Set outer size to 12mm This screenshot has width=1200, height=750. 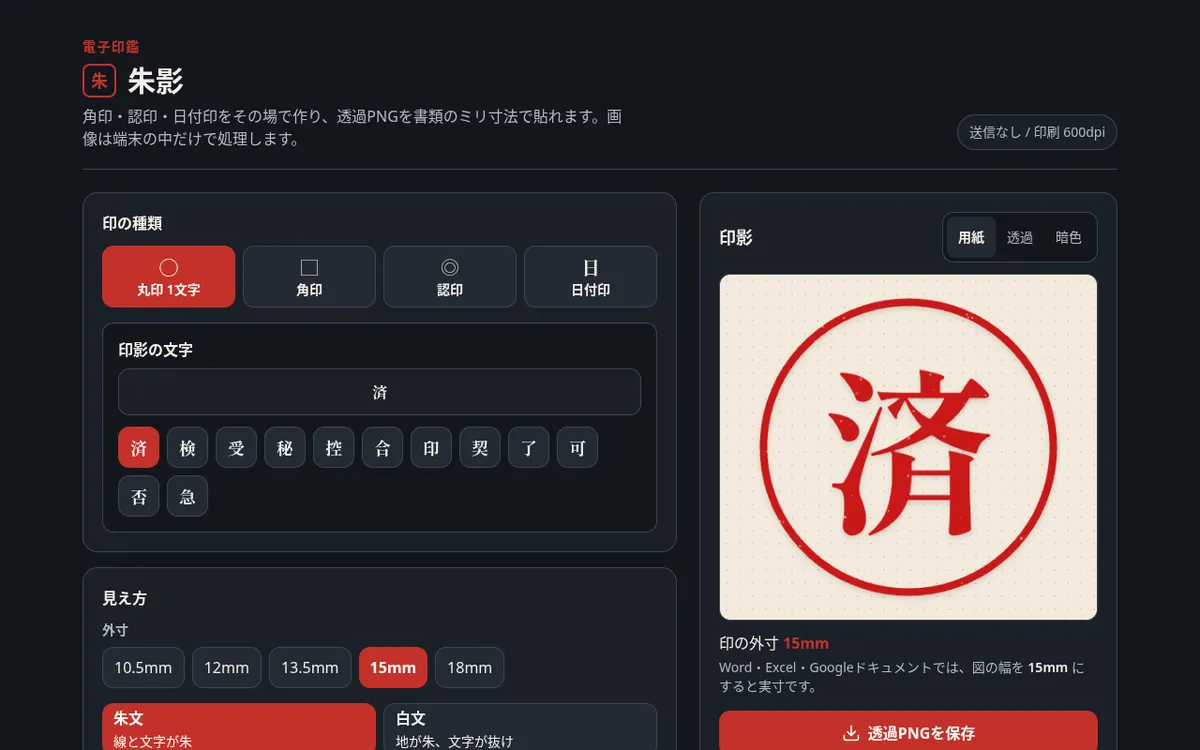coord(227,668)
